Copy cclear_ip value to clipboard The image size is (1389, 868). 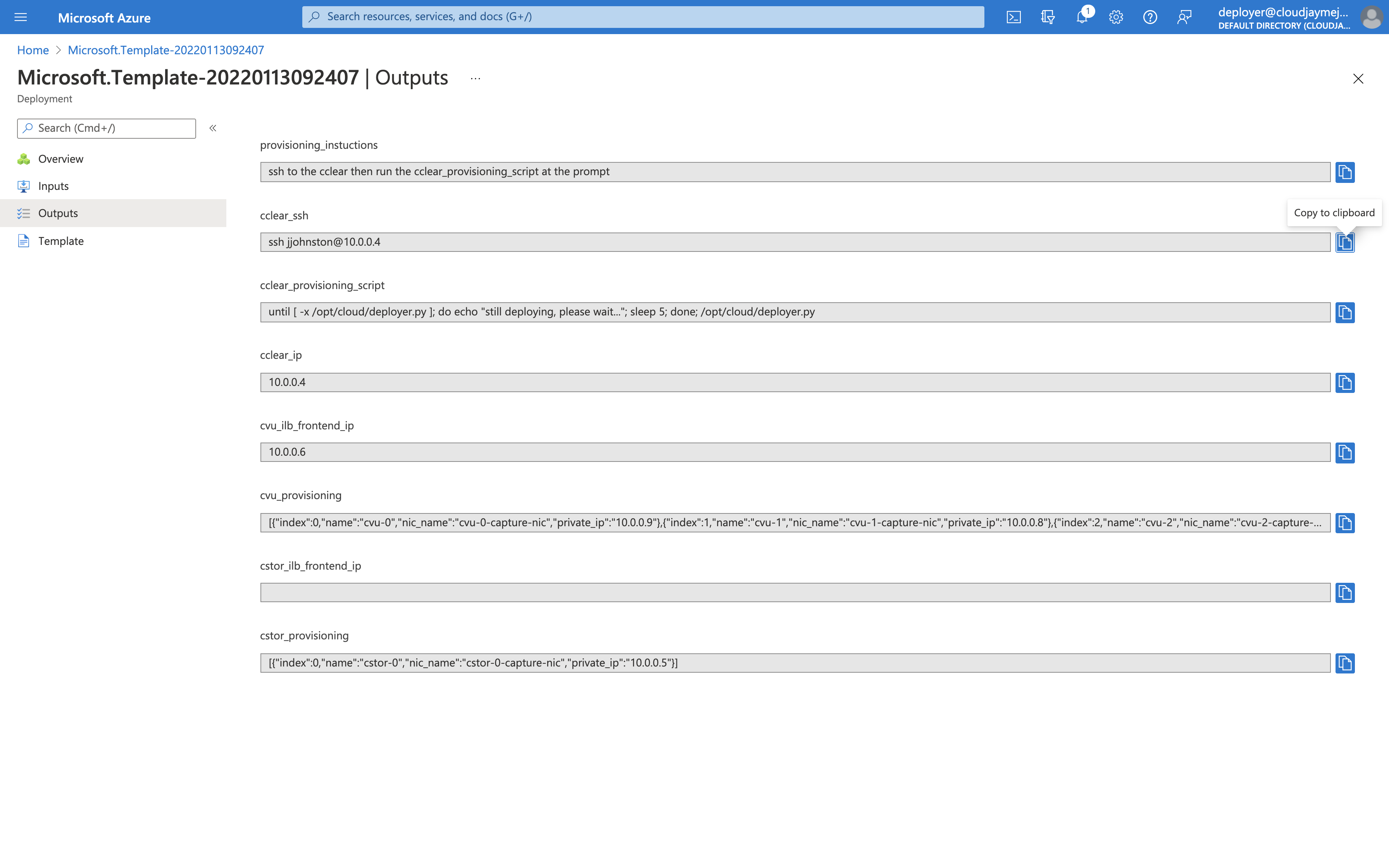1345,382
